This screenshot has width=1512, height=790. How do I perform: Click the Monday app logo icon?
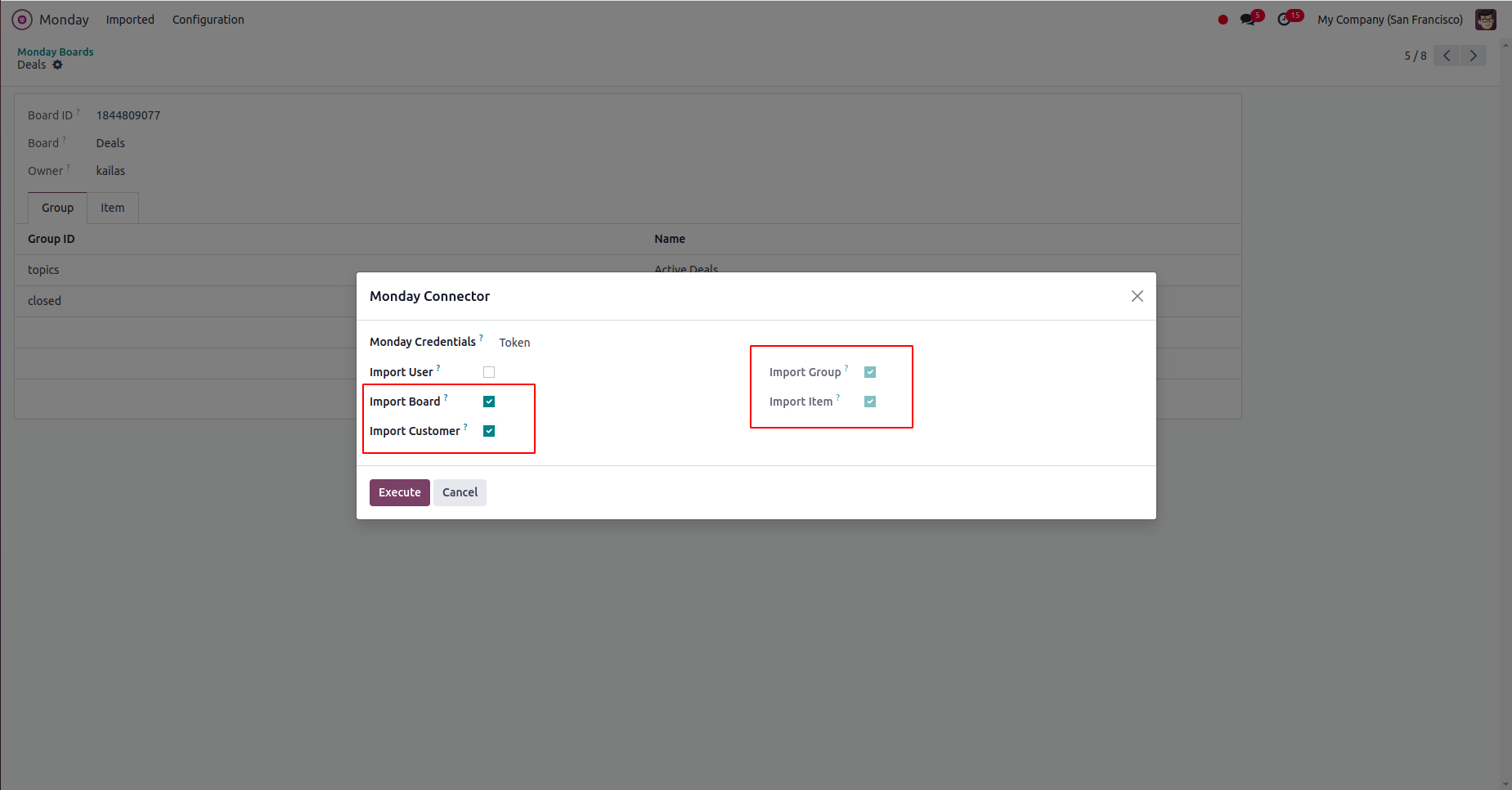tap(22, 20)
